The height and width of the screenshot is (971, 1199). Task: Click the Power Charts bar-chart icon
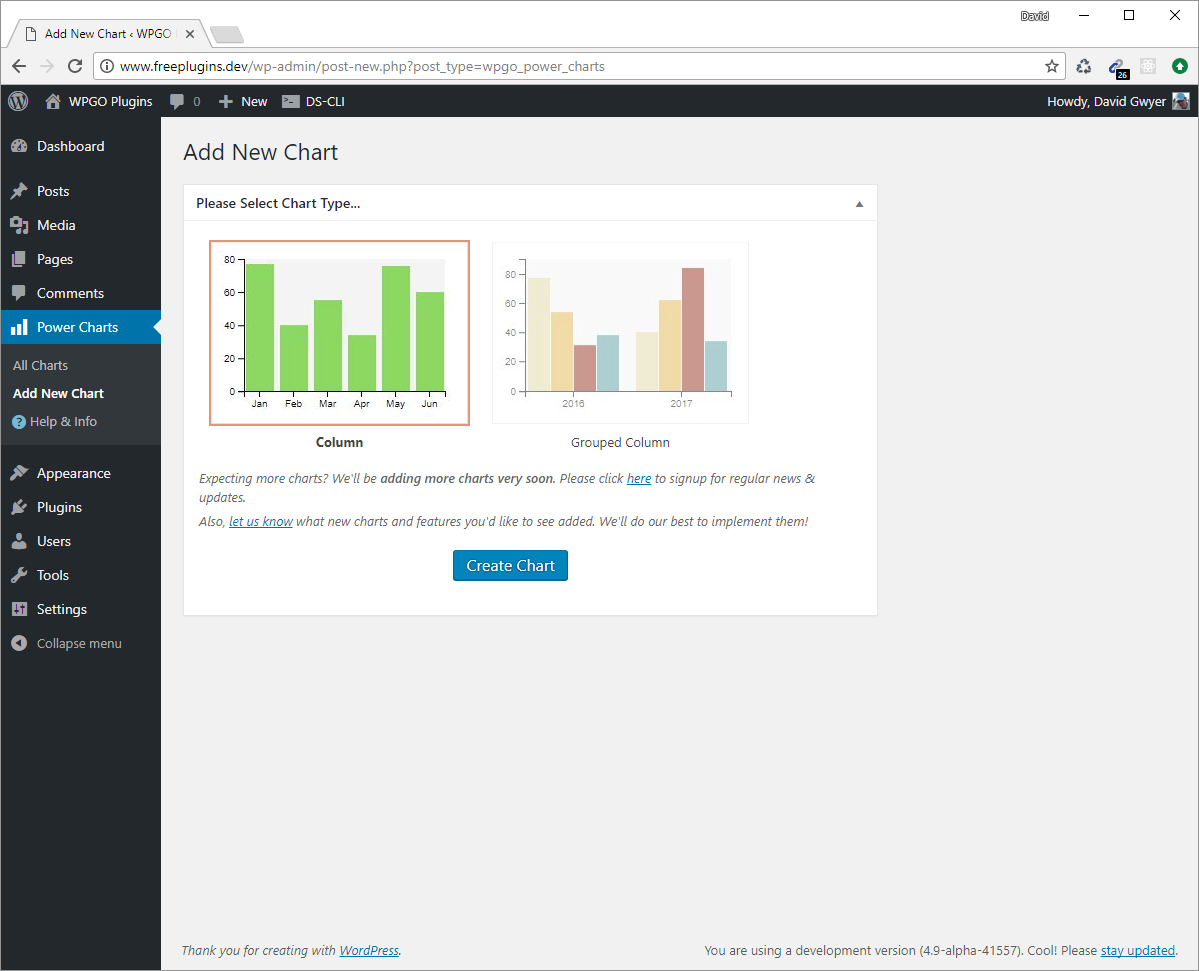tap(19, 327)
